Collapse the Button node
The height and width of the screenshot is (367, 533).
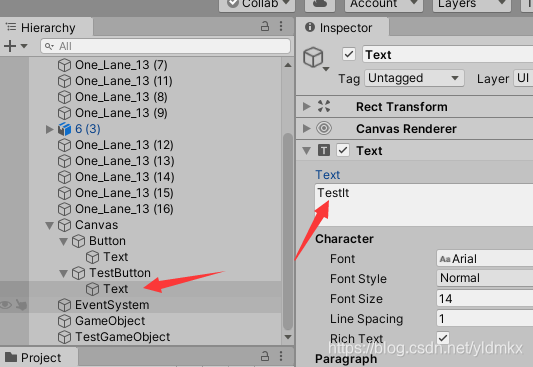pos(64,242)
